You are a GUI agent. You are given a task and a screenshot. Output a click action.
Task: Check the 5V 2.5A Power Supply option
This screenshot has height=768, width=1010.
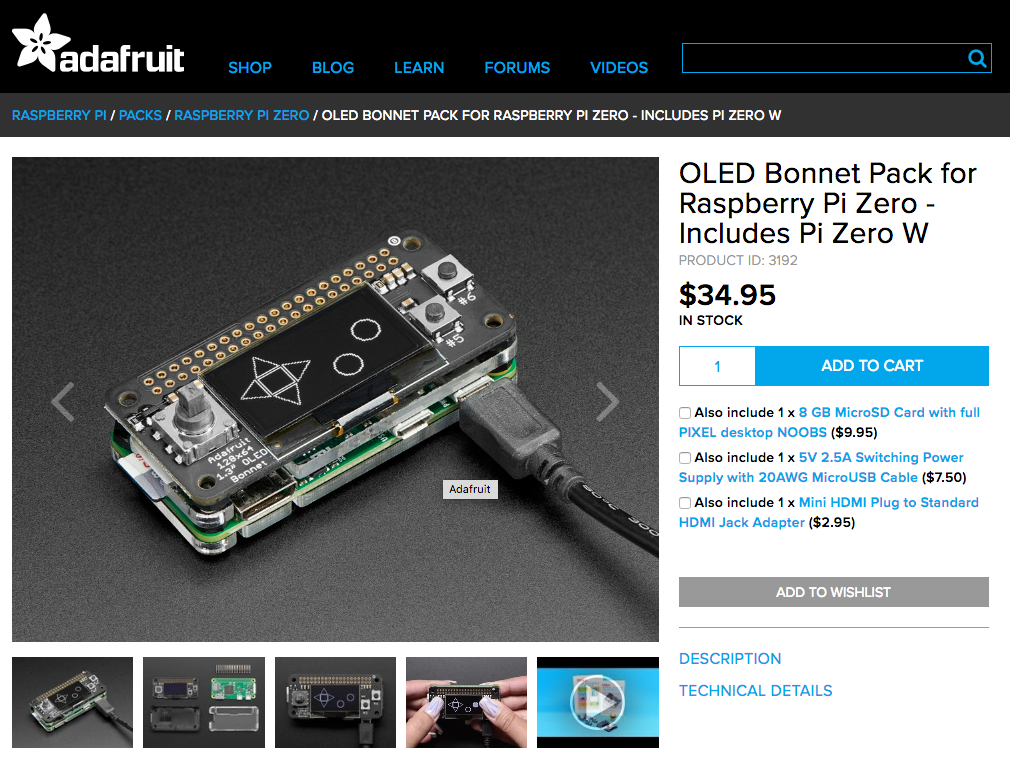685,458
